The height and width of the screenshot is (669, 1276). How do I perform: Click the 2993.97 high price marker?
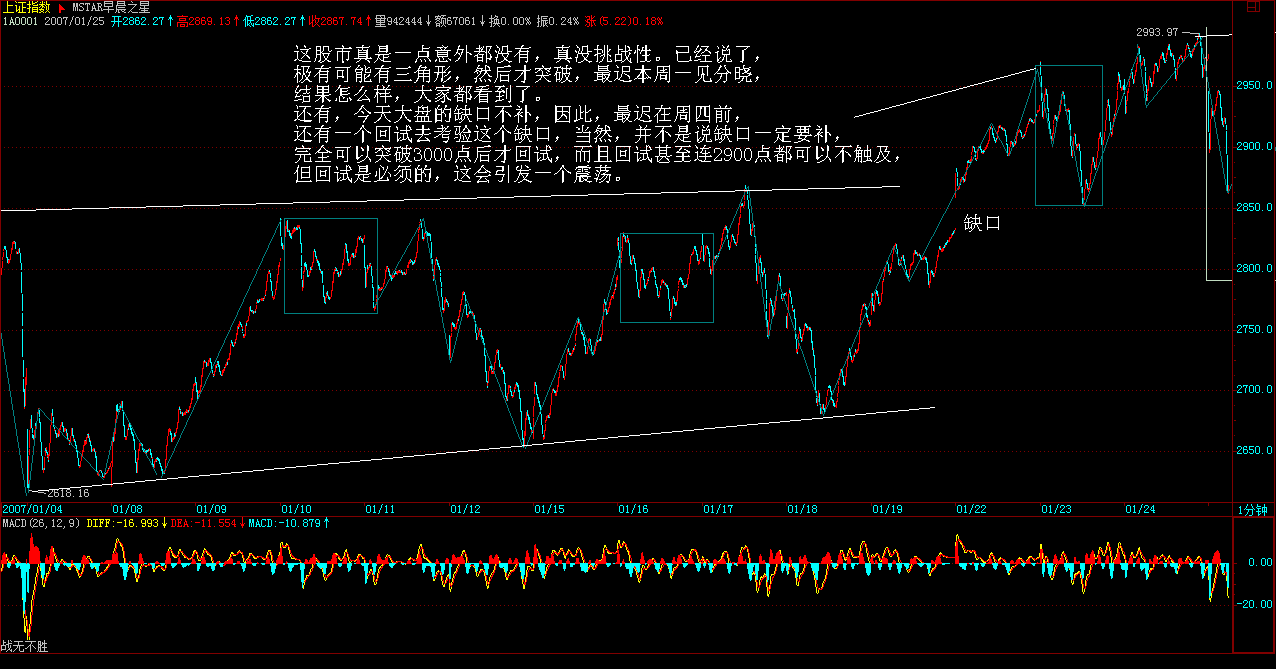coord(1157,32)
